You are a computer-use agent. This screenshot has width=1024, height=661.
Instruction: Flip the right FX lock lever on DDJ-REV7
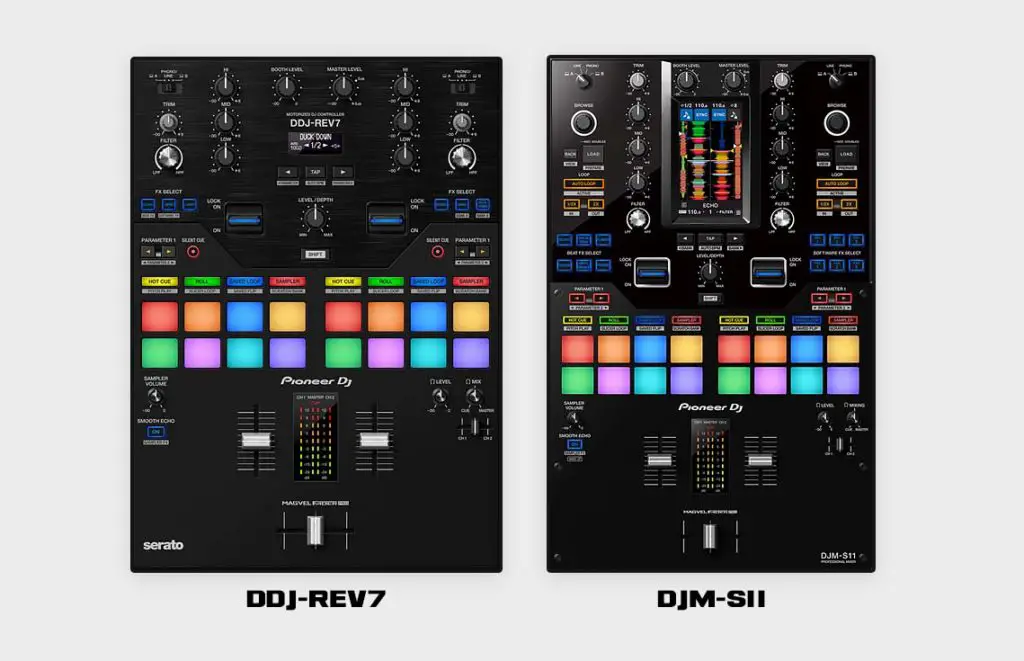point(386,219)
